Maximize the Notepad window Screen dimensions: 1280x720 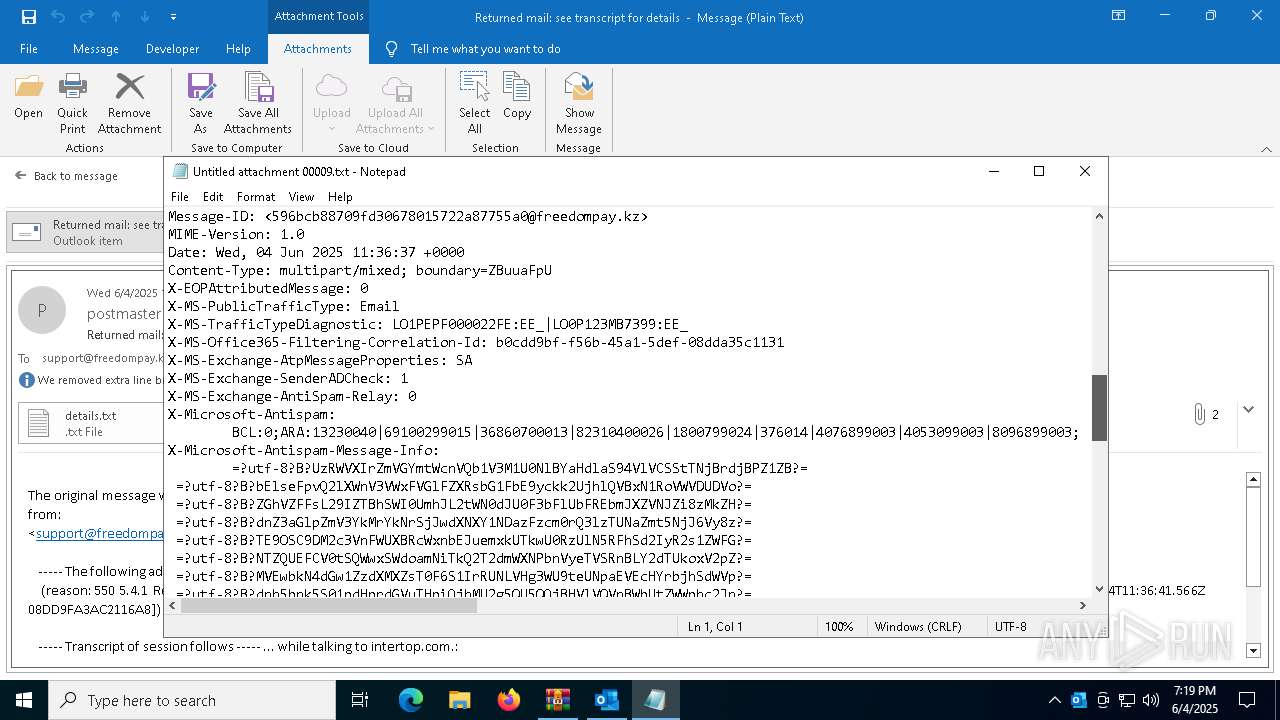pyautogui.click(x=1039, y=171)
